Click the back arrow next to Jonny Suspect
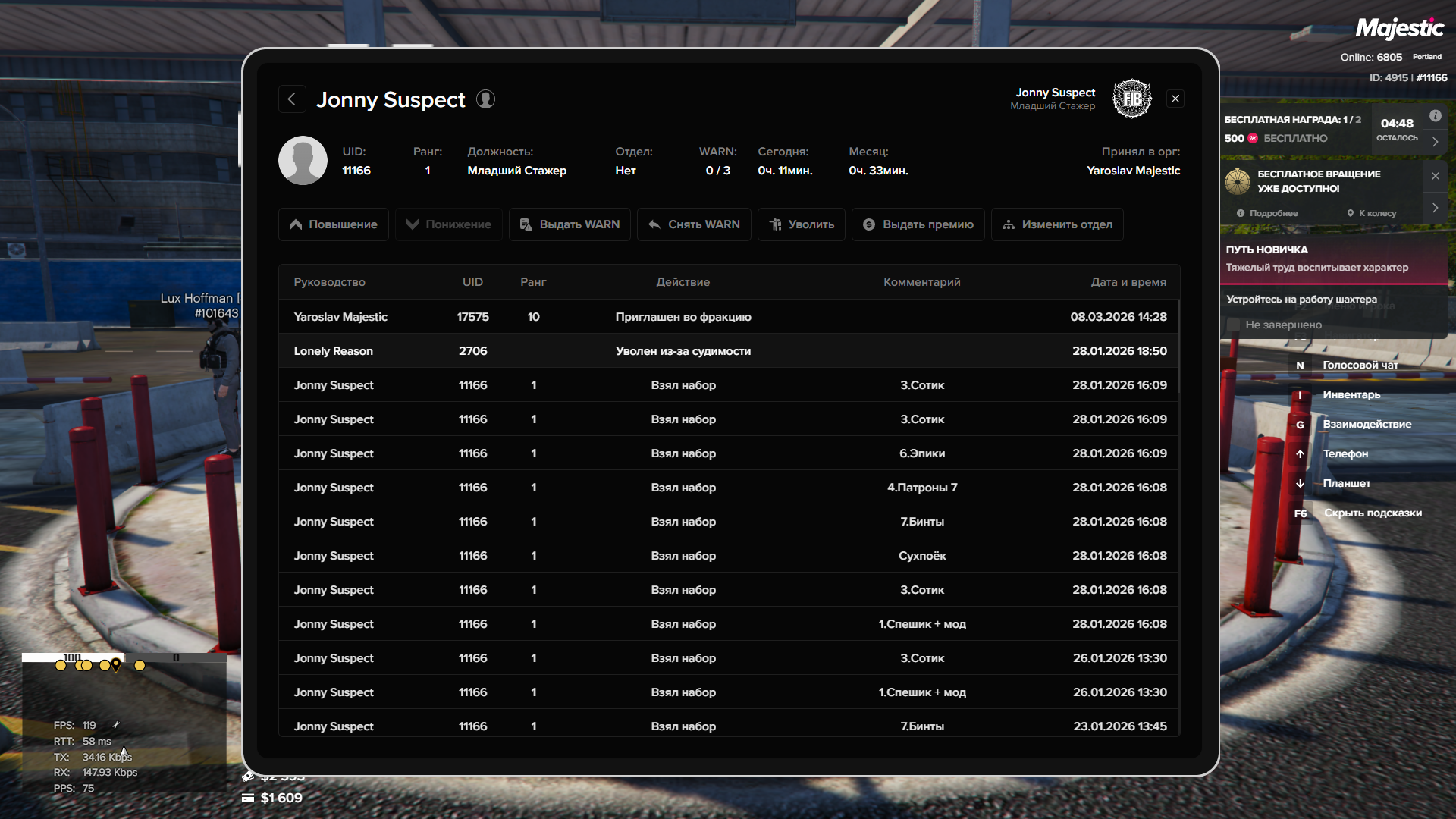Image resolution: width=1456 pixels, height=819 pixels. 292,99
